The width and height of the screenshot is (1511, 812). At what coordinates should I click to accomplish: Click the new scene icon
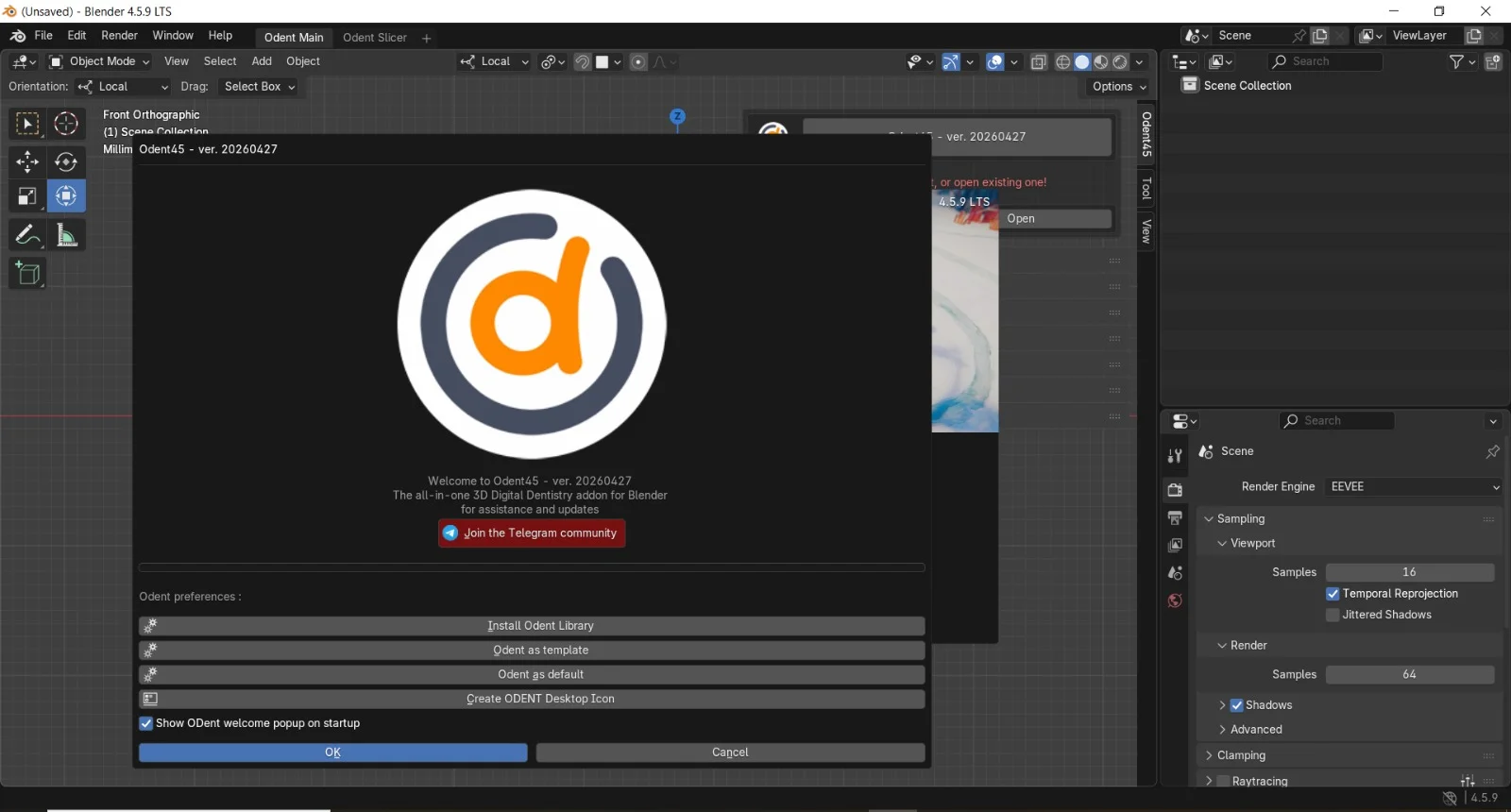pos(1320,36)
